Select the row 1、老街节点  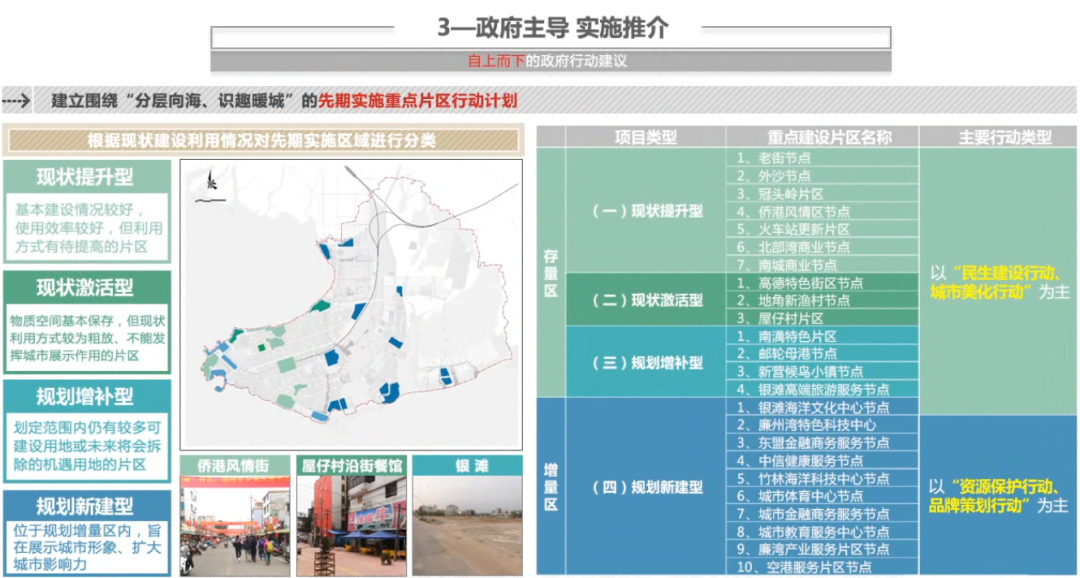point(822,158)
